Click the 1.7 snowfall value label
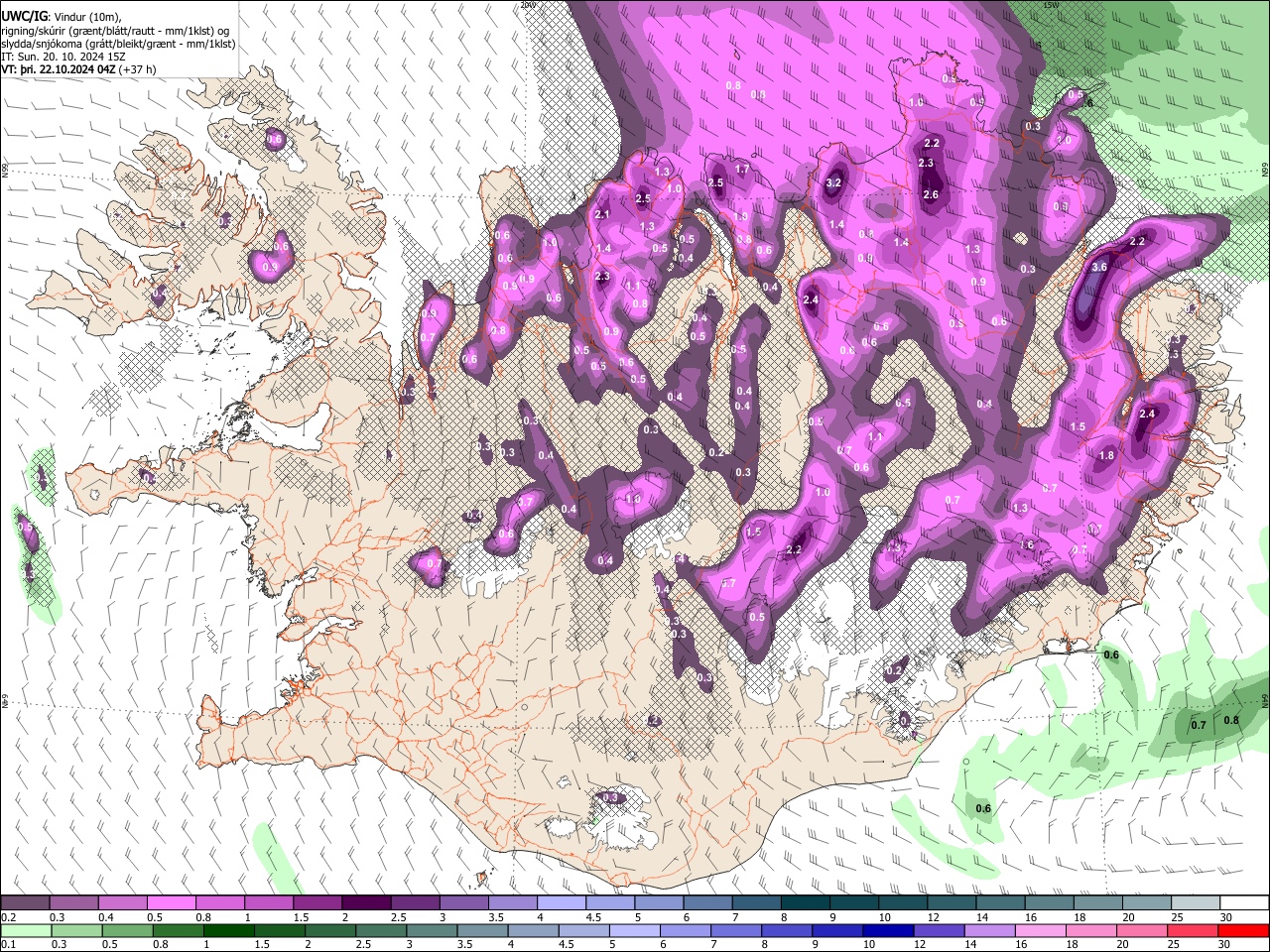 [x=741, y=171]
